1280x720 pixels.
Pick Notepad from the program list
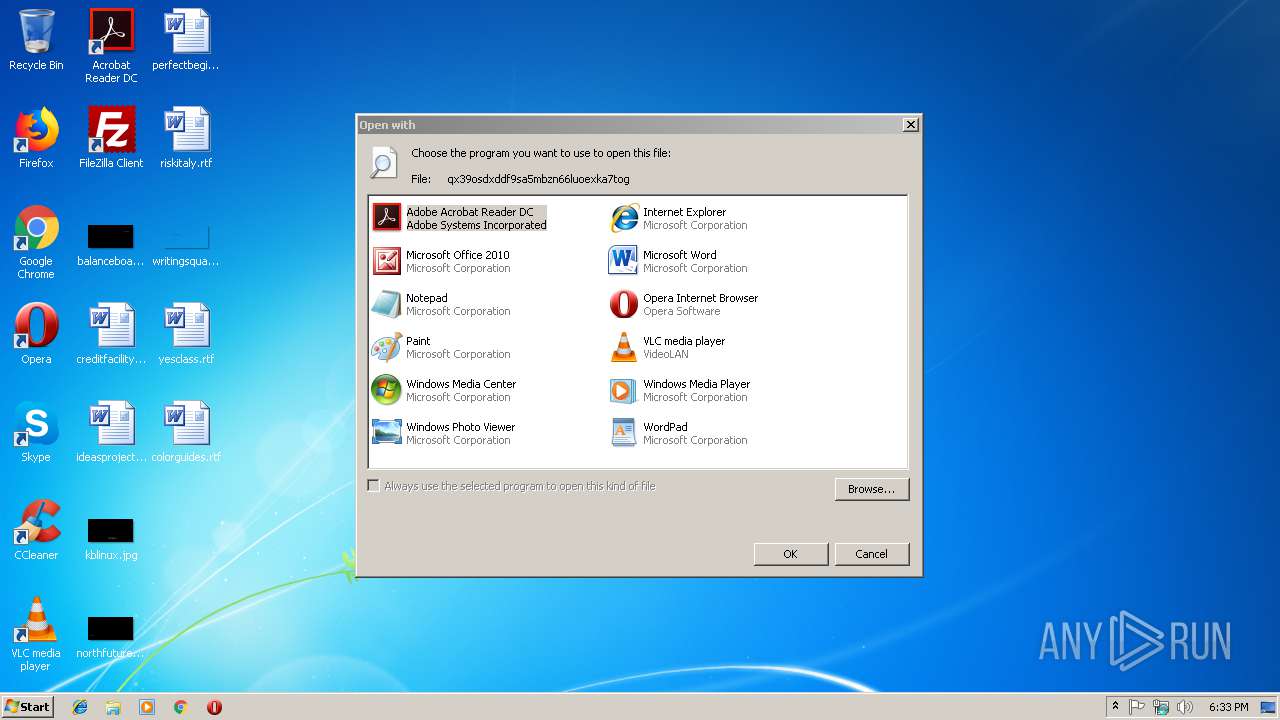point(441,304)
